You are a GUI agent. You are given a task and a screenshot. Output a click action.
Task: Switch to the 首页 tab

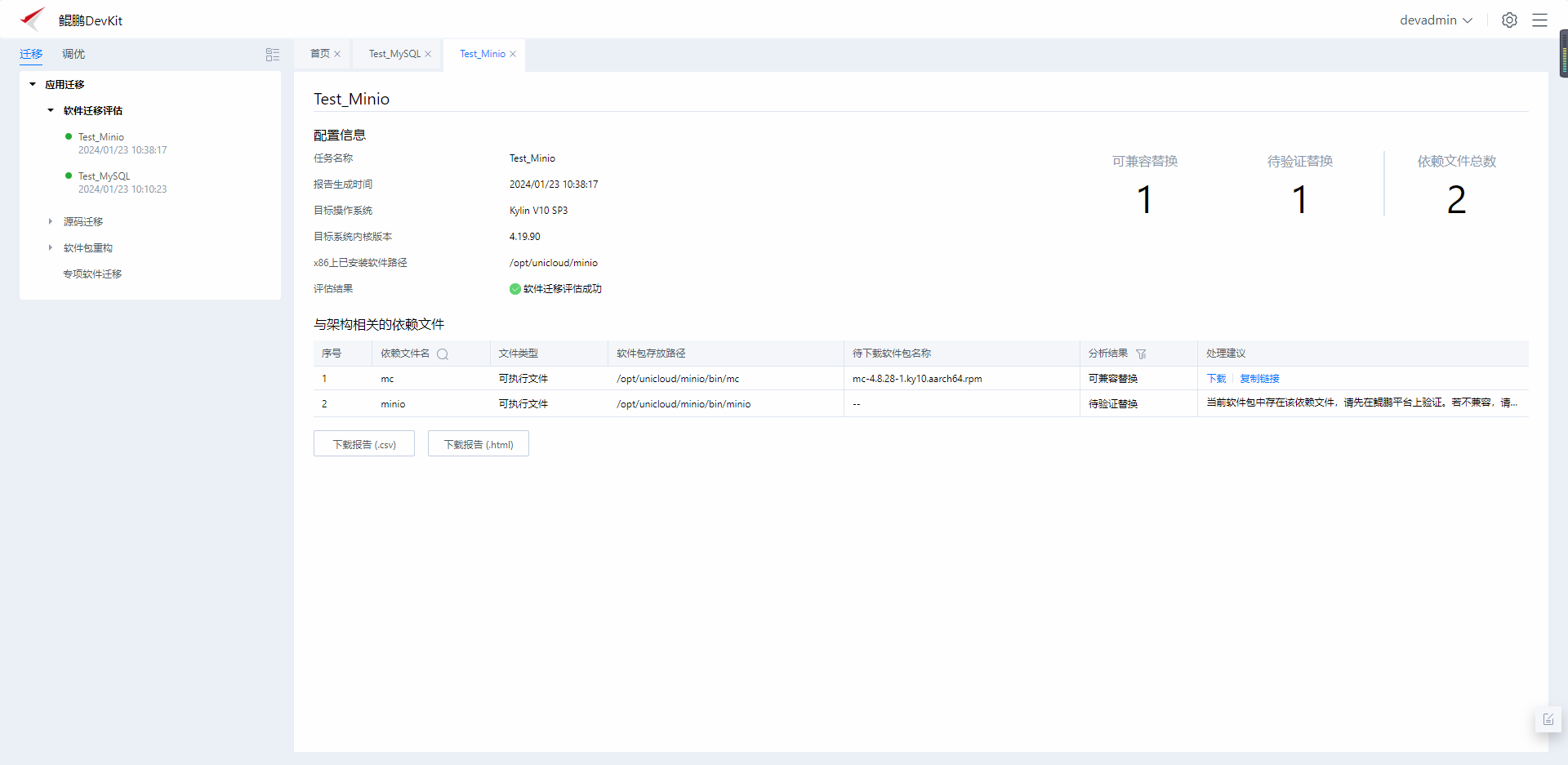point(320,54)
